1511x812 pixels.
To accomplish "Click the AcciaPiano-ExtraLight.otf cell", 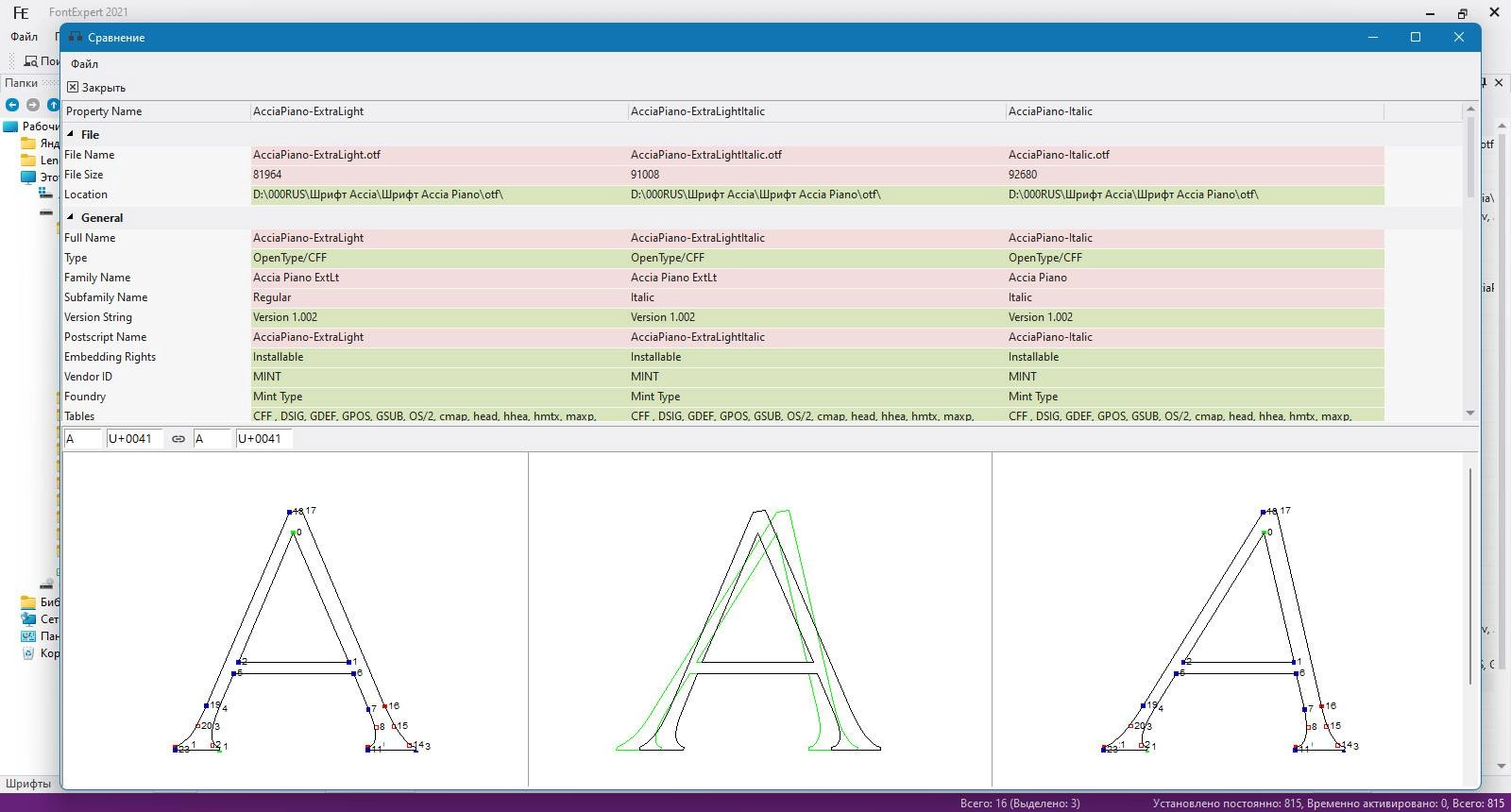I will (x=439, y=155).
